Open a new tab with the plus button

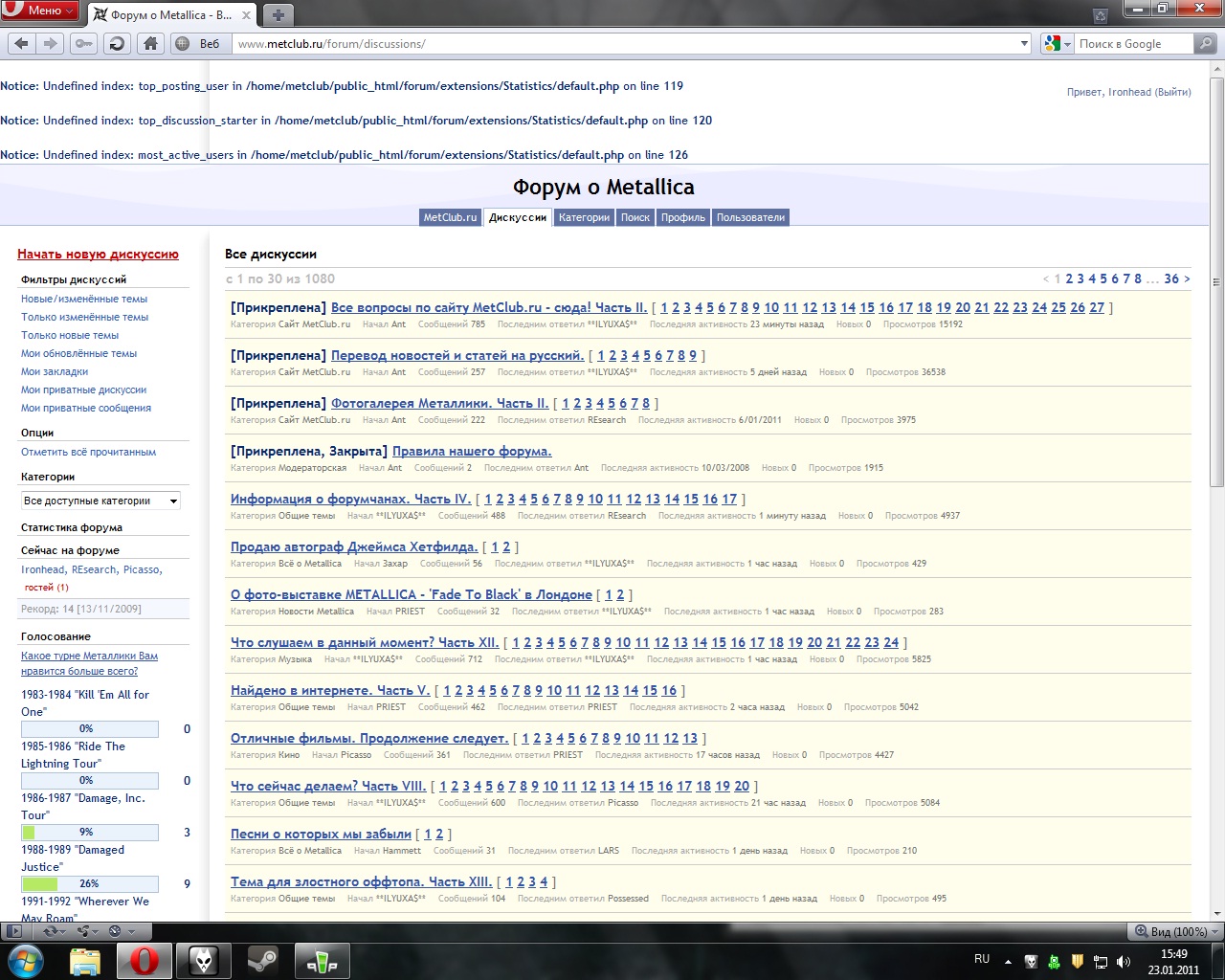(x=278, y=14)
